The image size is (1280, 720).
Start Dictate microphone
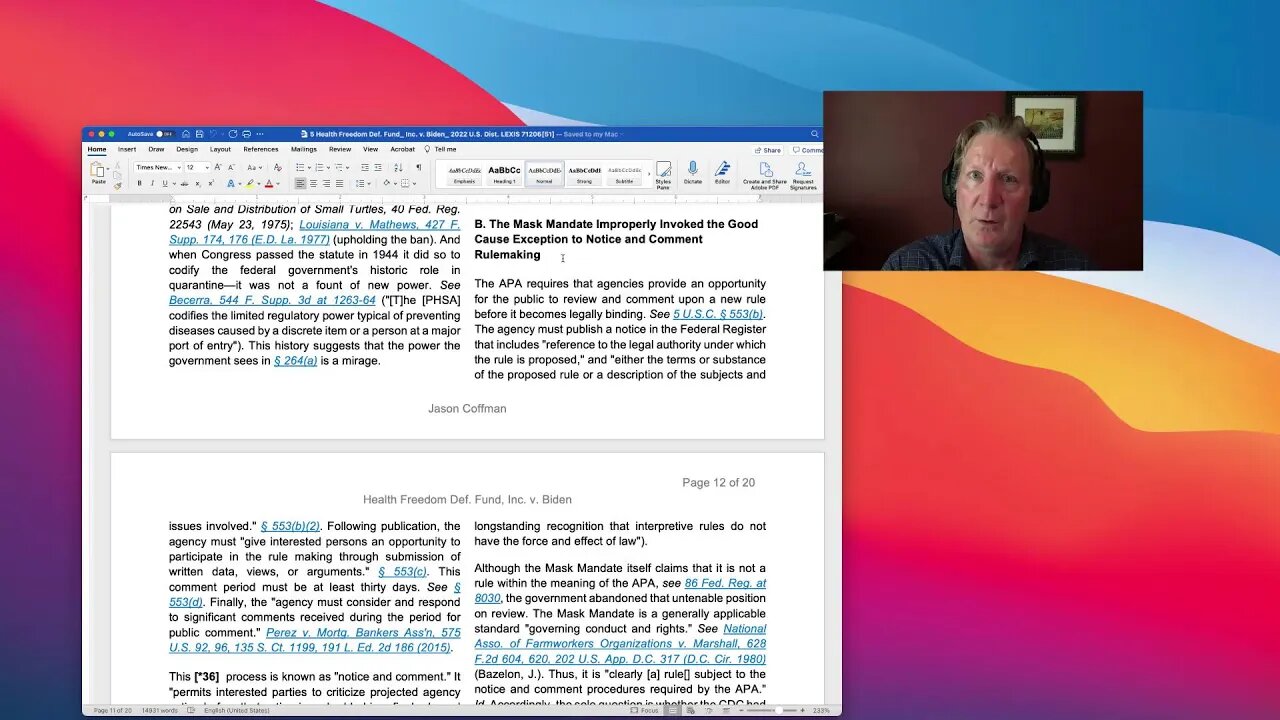coord(693,172)
